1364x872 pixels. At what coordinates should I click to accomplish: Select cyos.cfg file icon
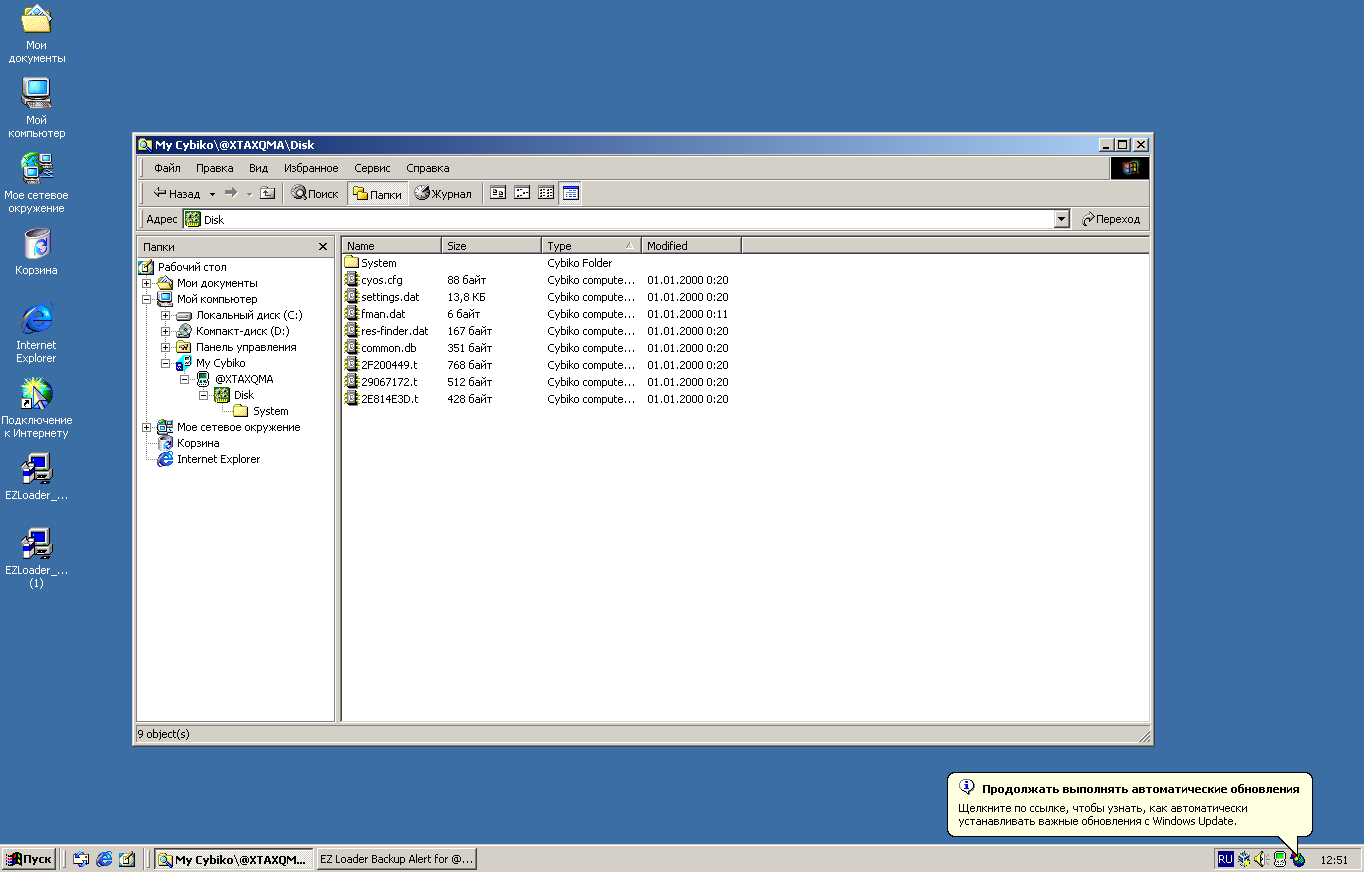(x=351, y=280)
